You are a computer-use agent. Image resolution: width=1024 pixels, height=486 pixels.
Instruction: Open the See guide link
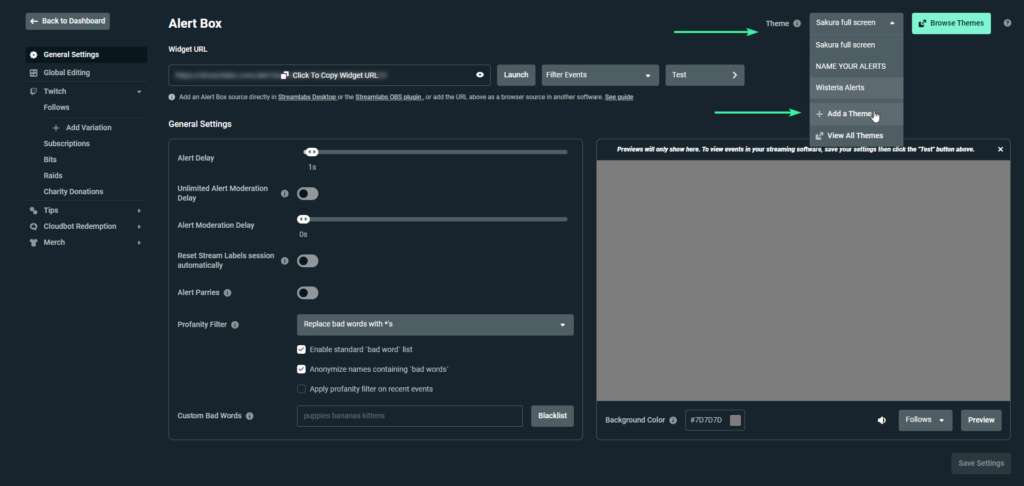pyautogui.click(x=619, y=97)
